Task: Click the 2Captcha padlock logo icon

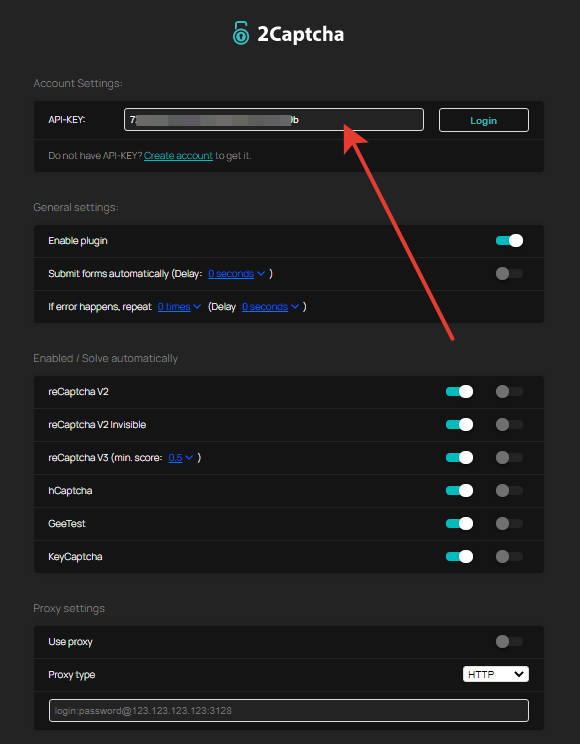Action: 241,33
